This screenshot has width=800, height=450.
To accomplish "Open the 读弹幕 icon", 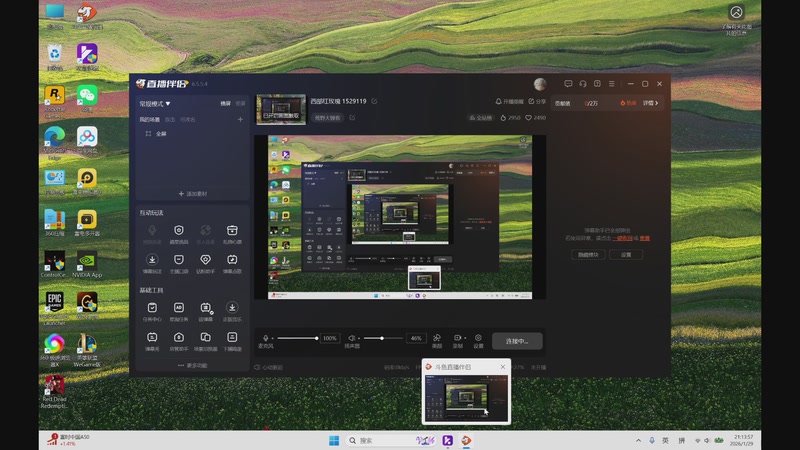I will (x=206, y=308).
